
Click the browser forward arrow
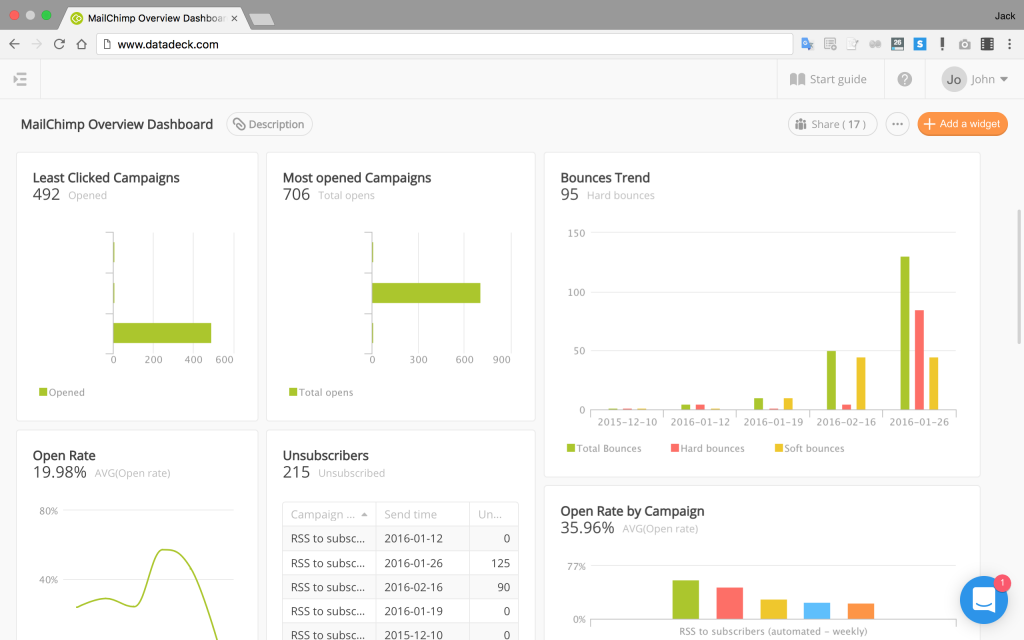tap(37, 44)
